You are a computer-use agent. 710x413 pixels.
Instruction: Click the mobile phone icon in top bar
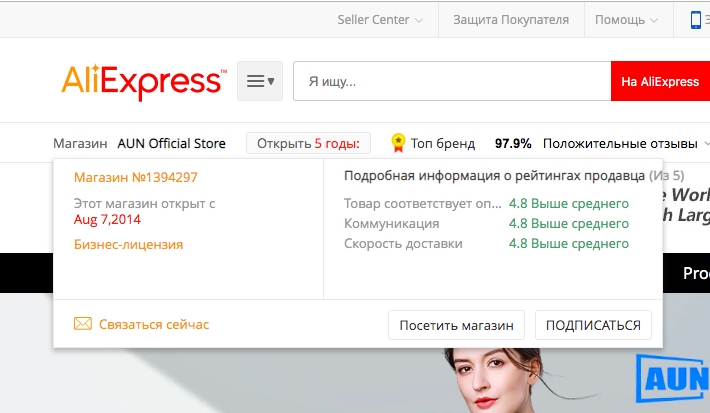coord(696,20)
